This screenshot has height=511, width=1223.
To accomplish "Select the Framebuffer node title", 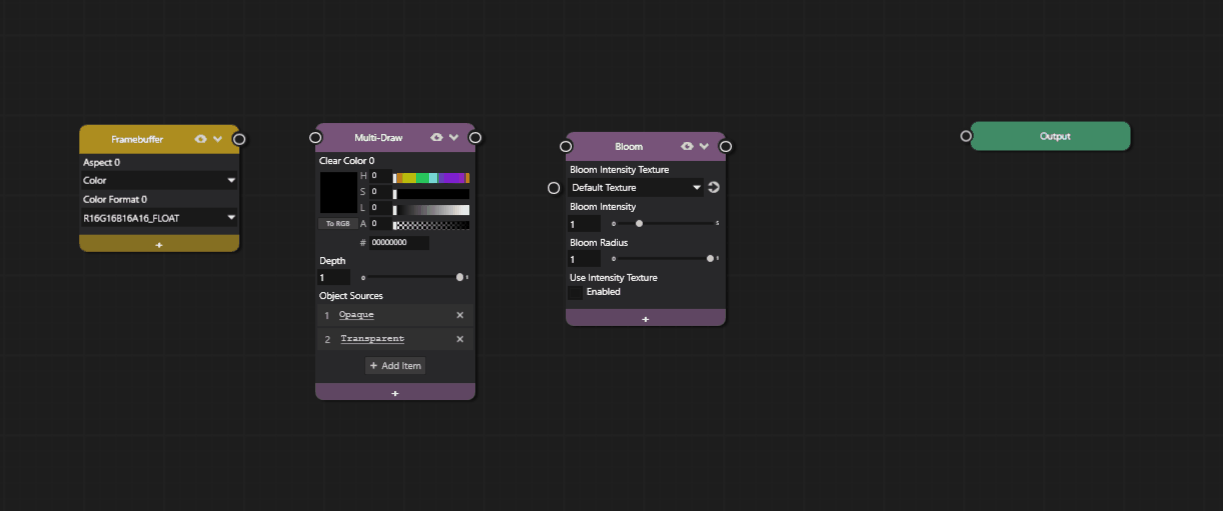I will coord(137,139).
